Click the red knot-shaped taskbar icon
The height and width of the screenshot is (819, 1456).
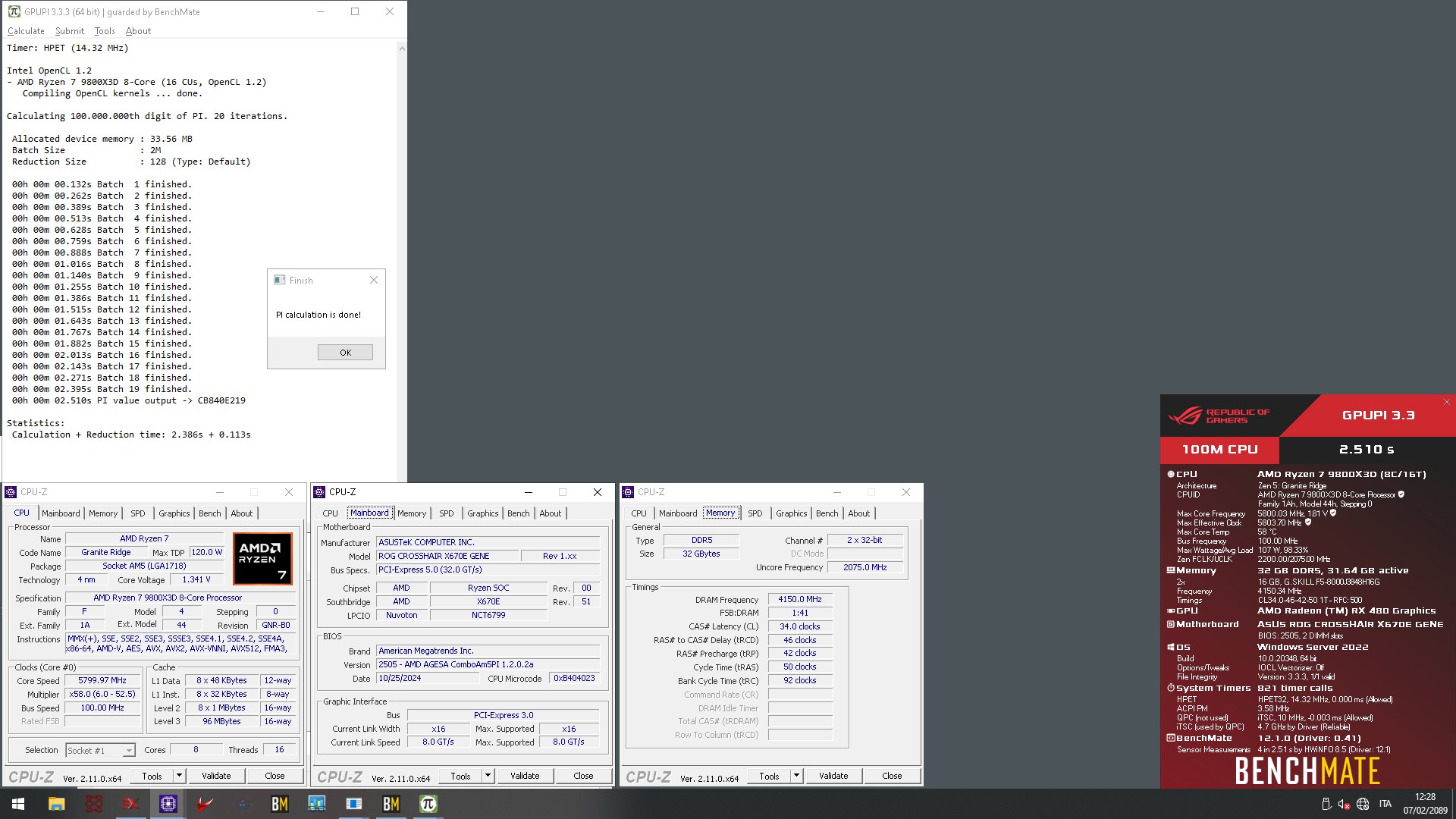pos(93,804)
